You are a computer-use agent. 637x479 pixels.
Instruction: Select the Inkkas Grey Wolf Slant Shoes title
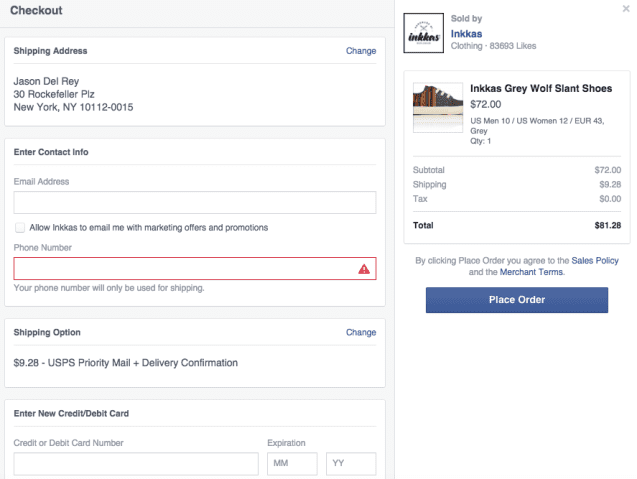[x=541, y=89]
